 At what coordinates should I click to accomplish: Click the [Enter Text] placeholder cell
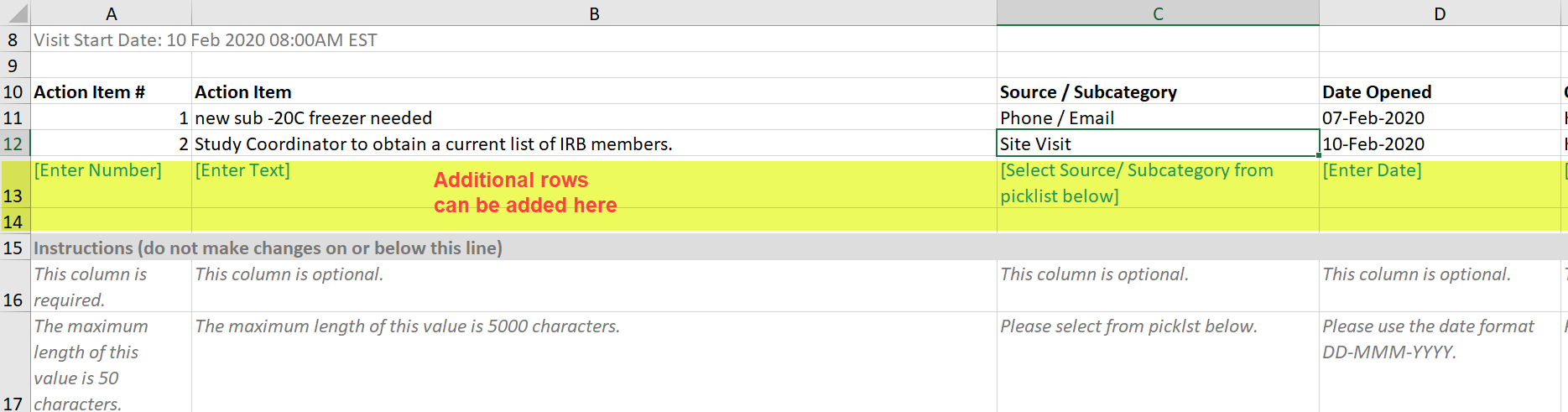(x=594, y=183)
